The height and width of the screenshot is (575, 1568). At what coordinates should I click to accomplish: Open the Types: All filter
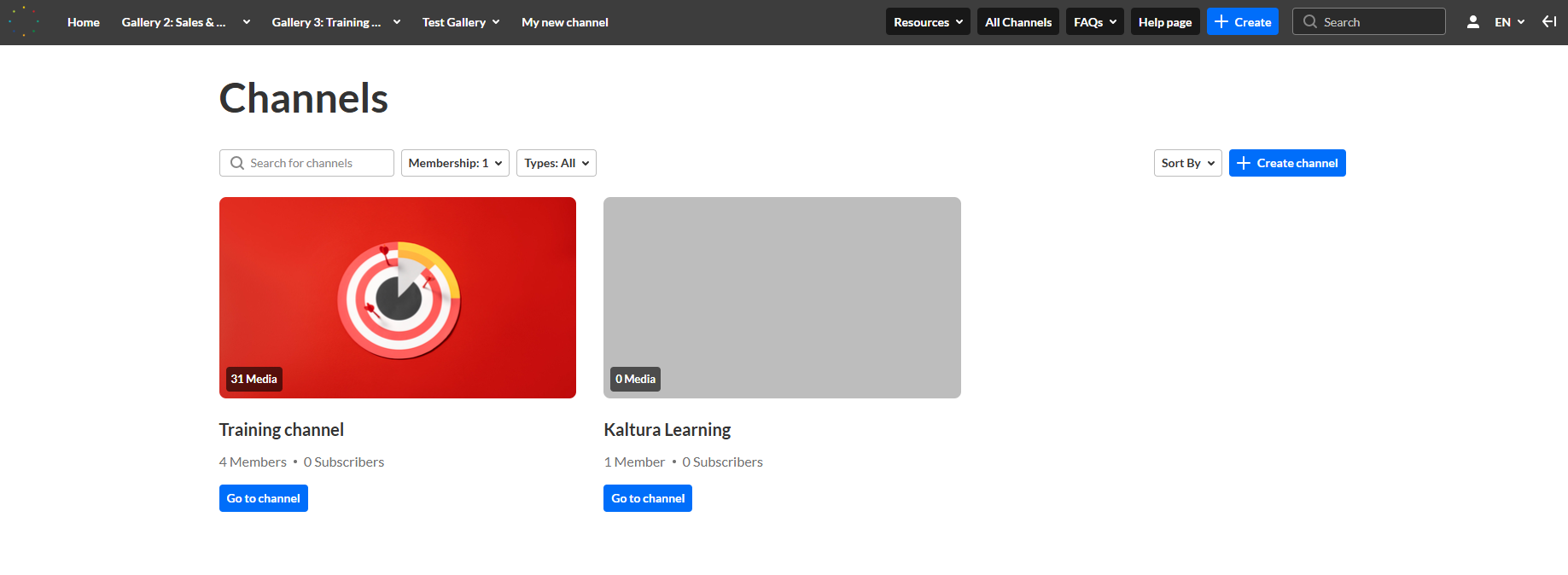pos(557,163)
